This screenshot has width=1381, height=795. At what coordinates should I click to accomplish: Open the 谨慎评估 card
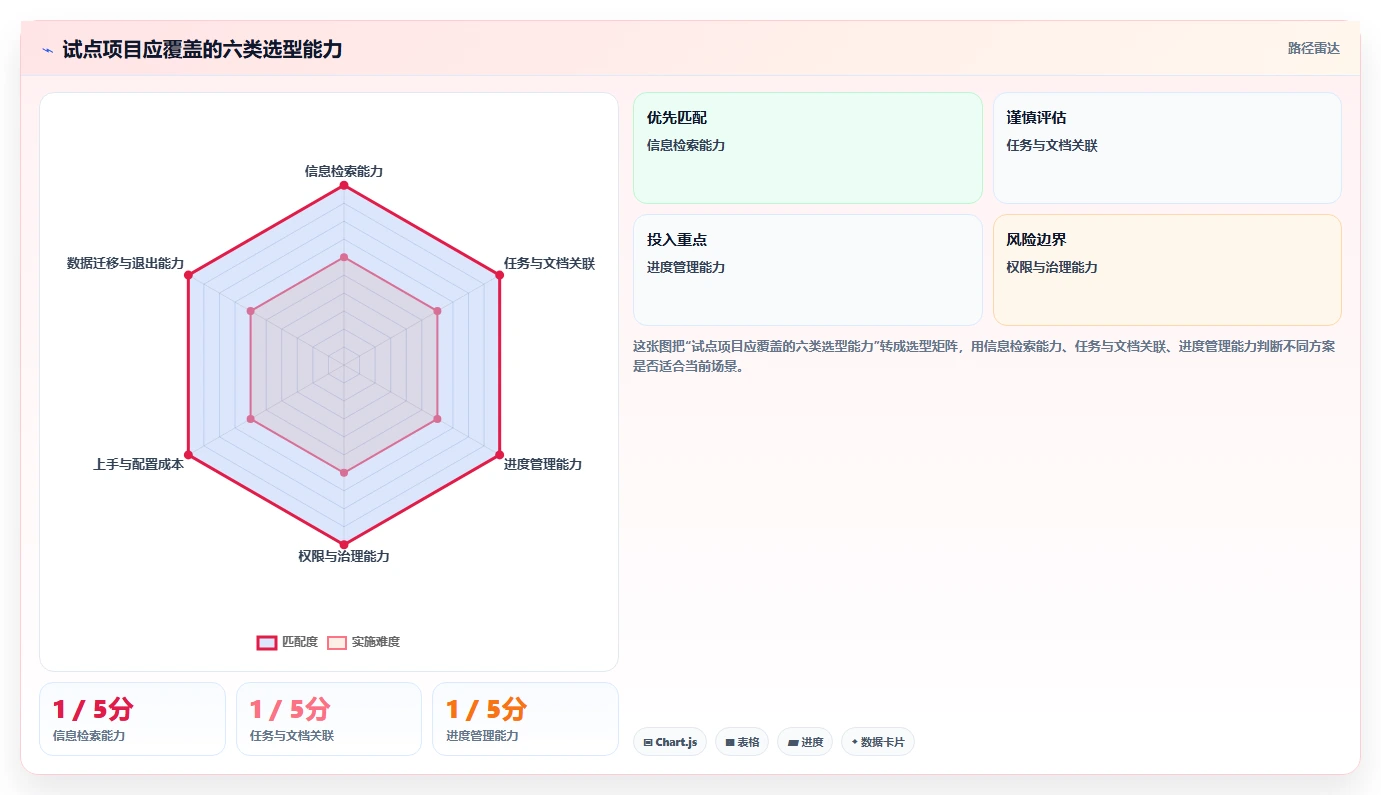click(1167, 148)
